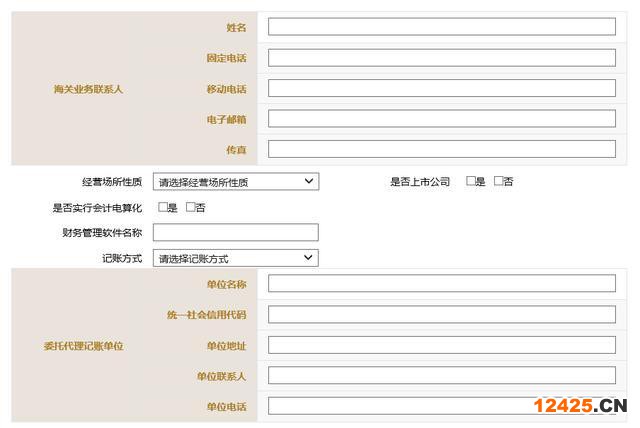Focus the 单位电话 input field

(x=400, y=406)
